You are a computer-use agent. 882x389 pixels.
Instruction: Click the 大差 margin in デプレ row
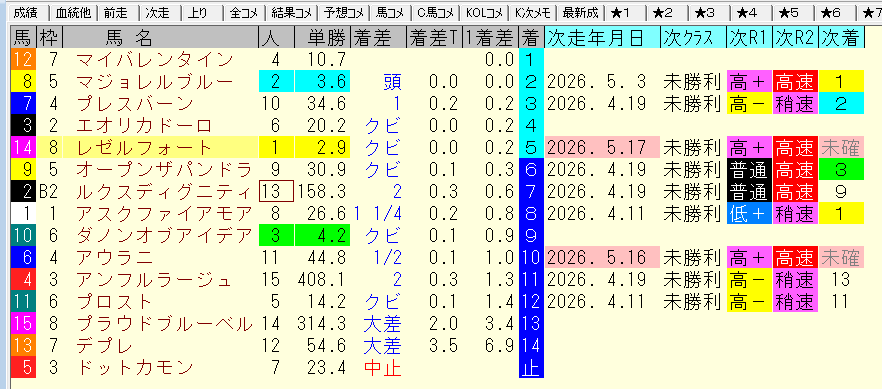click(382, 346)
